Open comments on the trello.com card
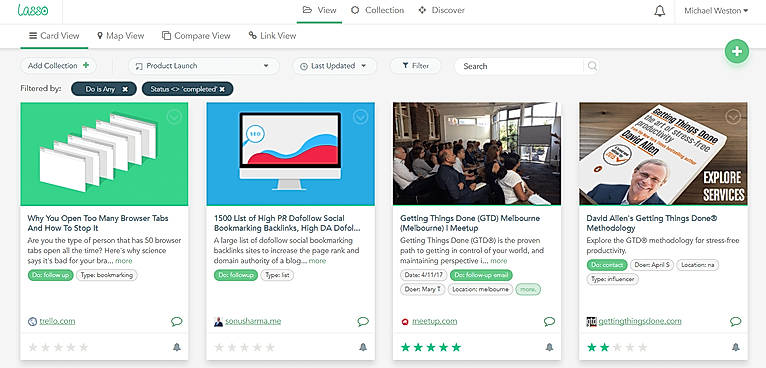This screenshot has height=368, width=766. (176, 321)
